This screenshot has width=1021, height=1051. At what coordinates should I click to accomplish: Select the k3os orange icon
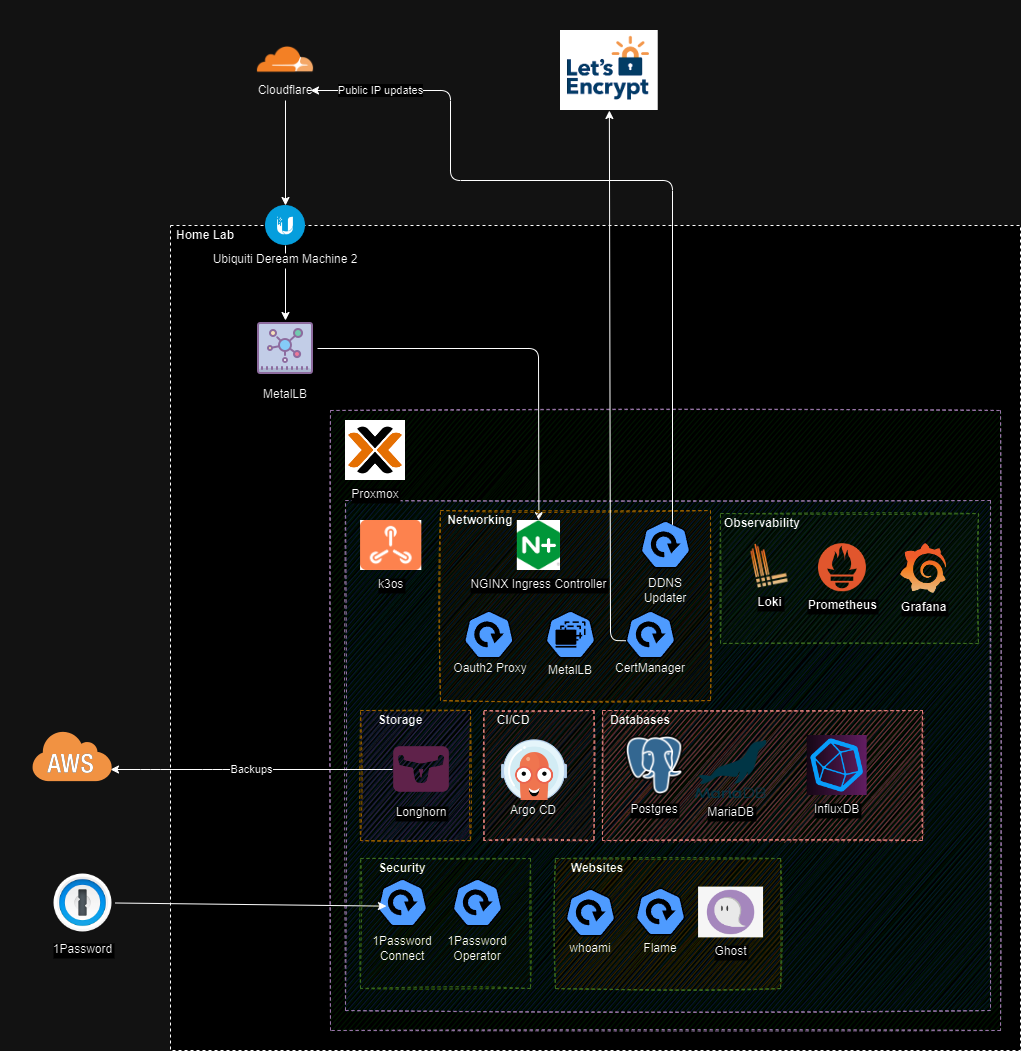pos(390,545)
